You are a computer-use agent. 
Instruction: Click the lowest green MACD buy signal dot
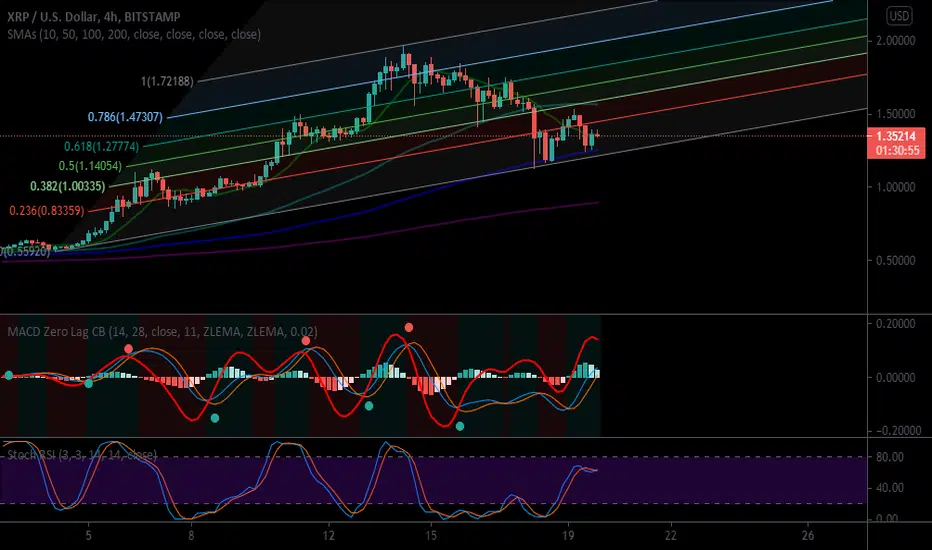click(x=459, y=426)
